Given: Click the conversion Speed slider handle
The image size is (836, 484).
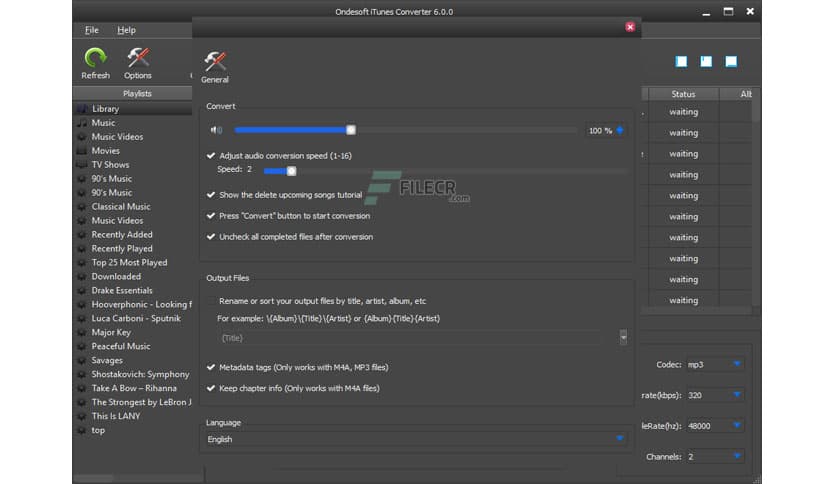Looking at the screenshot, I should 291,171.
